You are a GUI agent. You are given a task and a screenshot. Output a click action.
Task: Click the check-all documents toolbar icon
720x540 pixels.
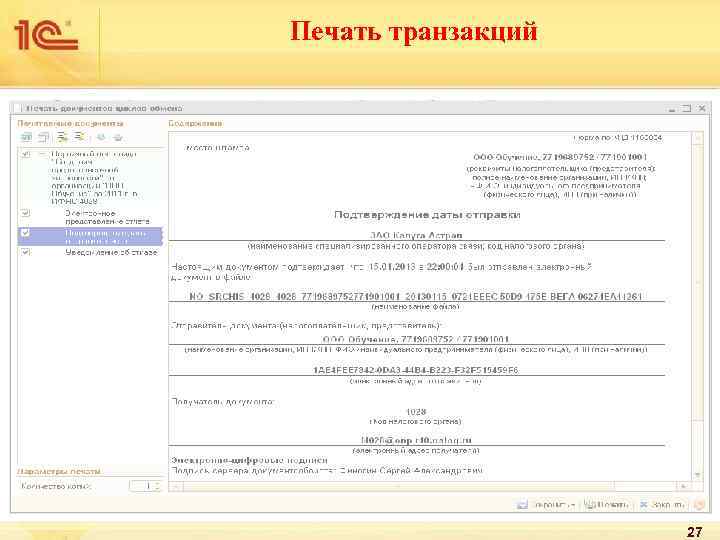pyautogui.click(x=27, y=137)
